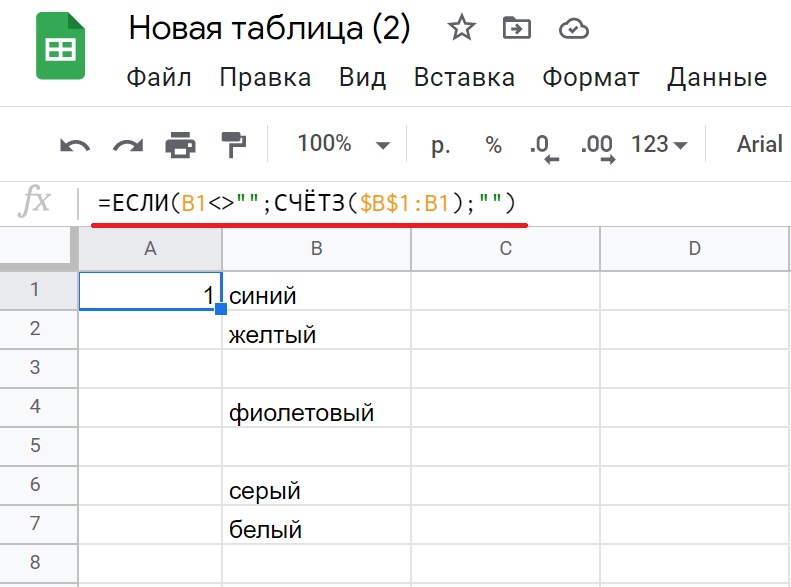
Task: Select cell containing фиолетовый
Action: pyautogui.click(x=316, y=412)
